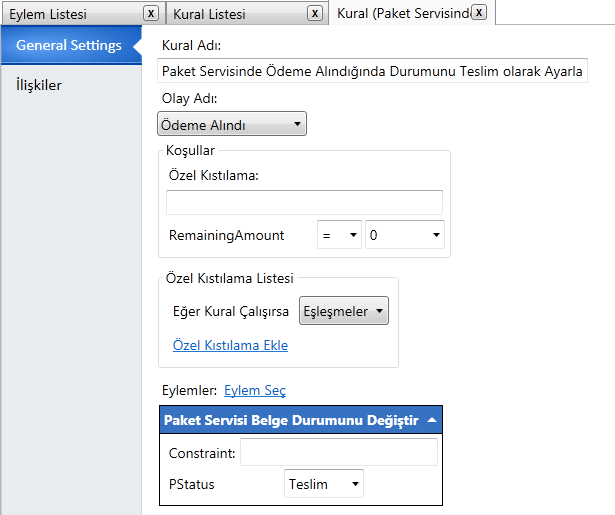The image size is (615, 515).
Task: Focus the Özel Kısıtlama input field
Action: click(304, 202)
